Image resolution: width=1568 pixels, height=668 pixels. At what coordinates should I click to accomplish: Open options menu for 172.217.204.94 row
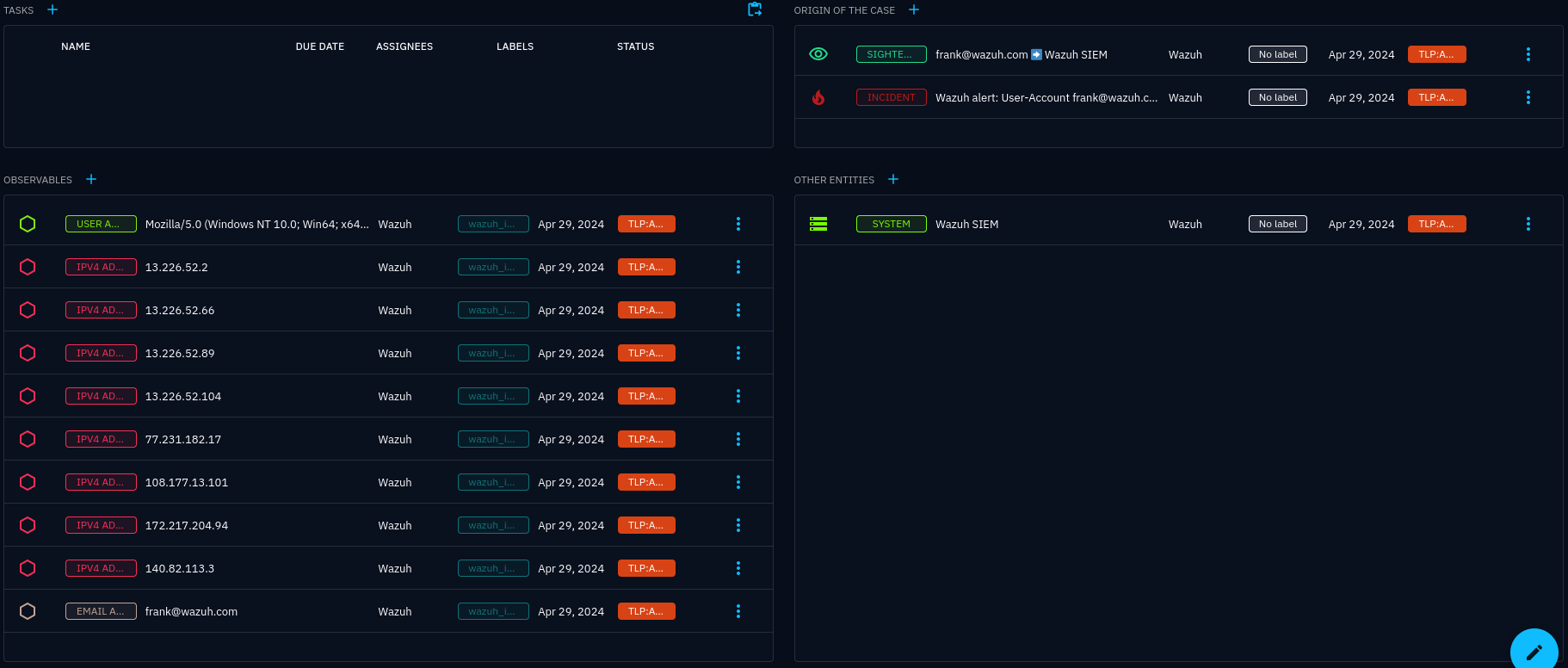pyautogui.click(x=738, y=525)
